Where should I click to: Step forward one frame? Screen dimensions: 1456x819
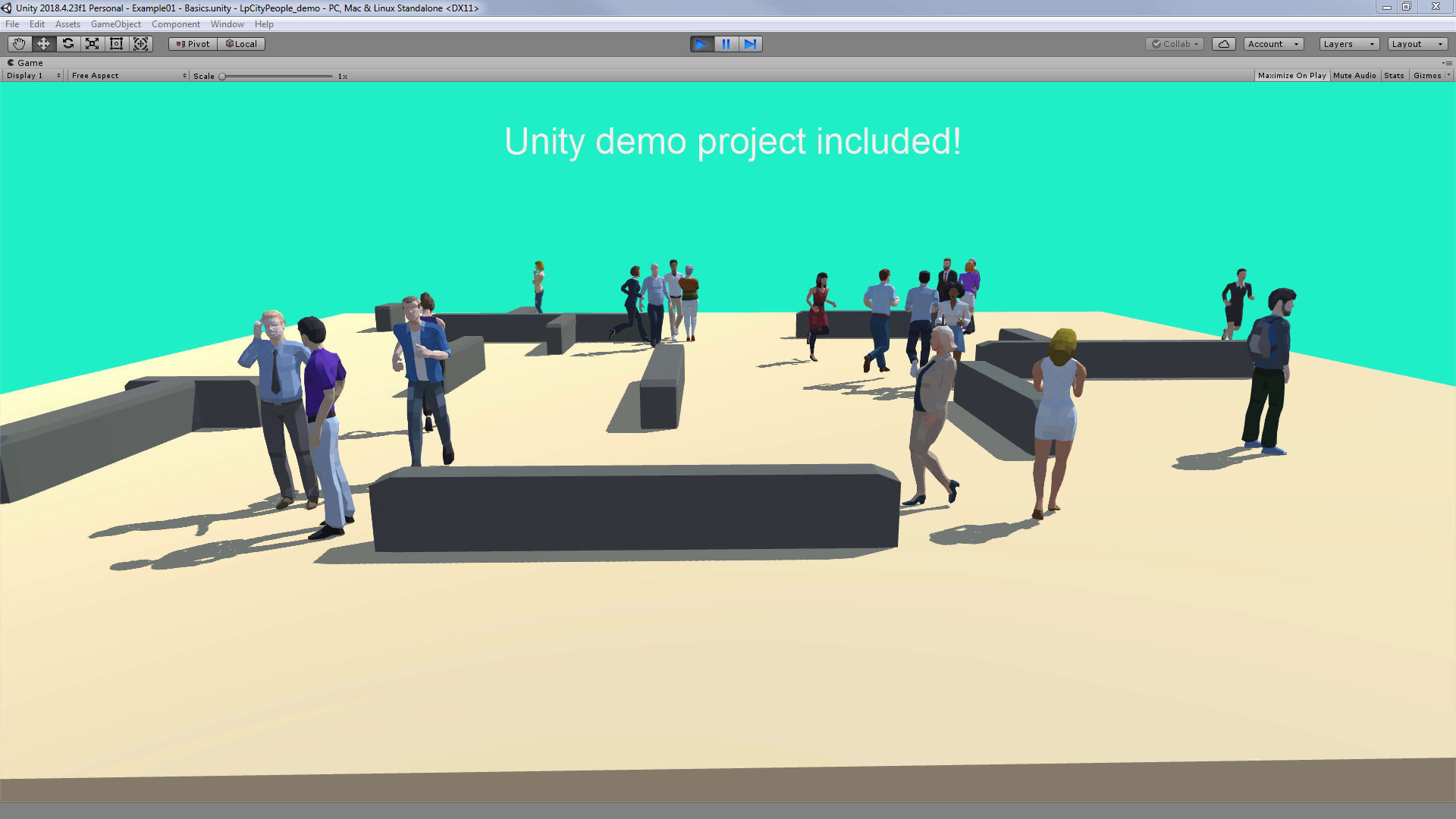(x=750, y=44)
